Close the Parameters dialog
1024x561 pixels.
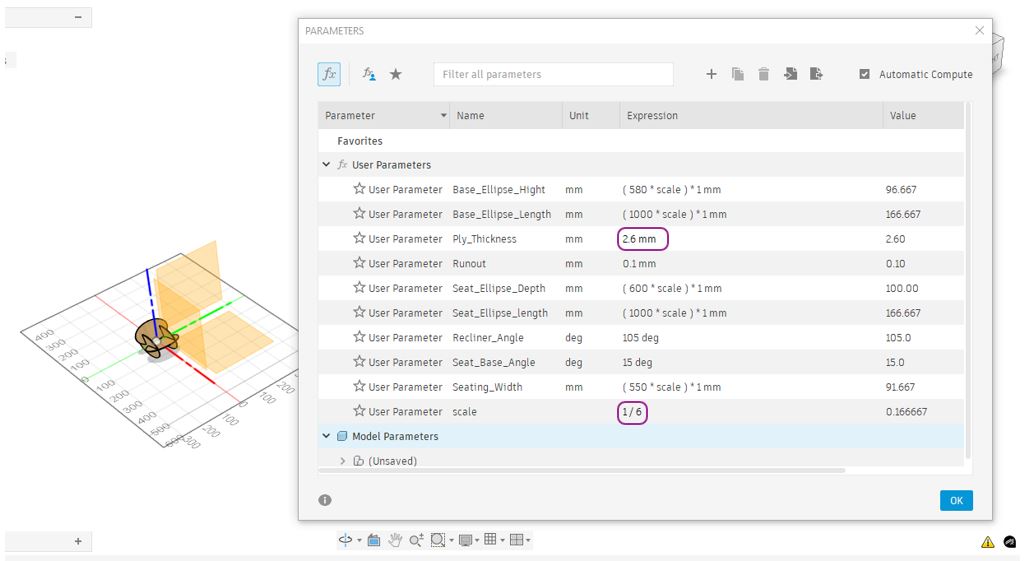pyautogui.click(x=979, y=31)
